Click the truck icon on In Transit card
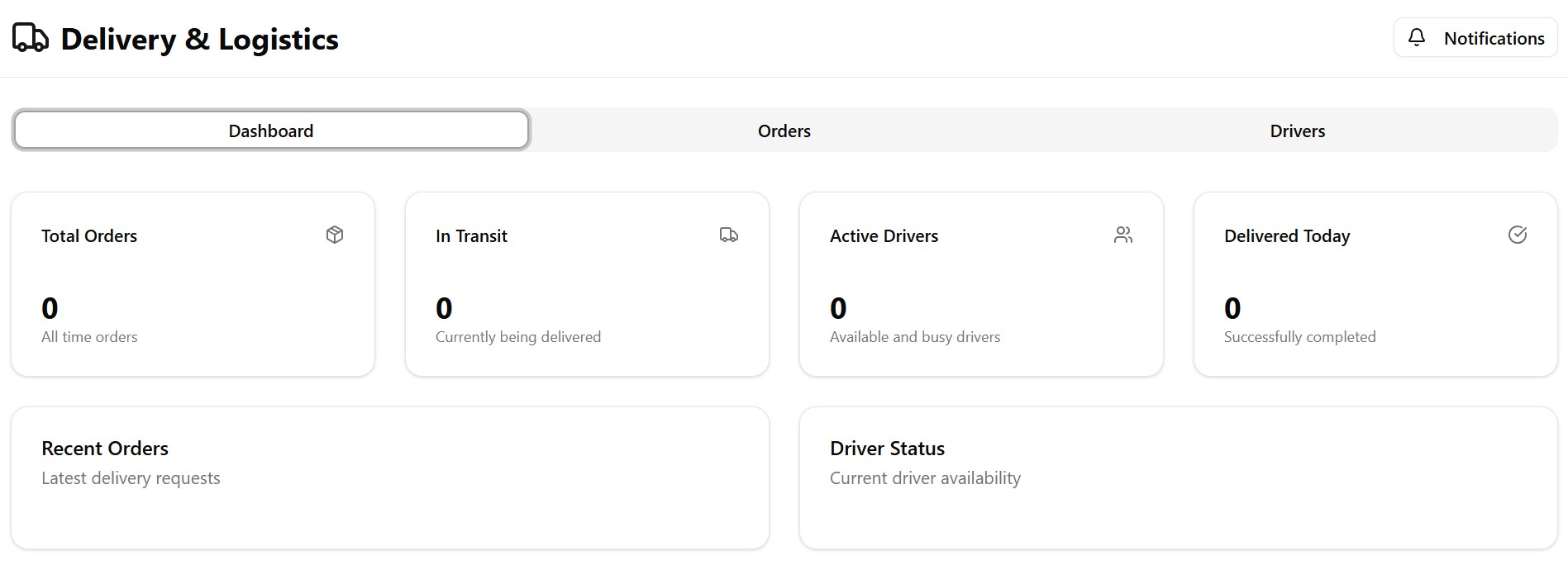The image size is (1568, 570). (x=728, y=235)
